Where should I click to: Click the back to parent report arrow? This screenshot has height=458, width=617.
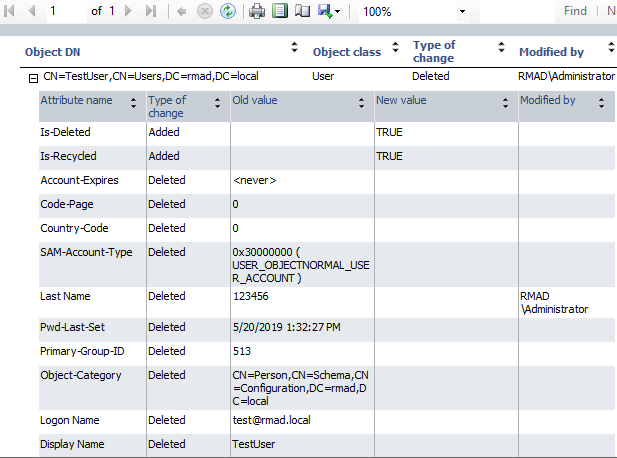pos(181,11)
